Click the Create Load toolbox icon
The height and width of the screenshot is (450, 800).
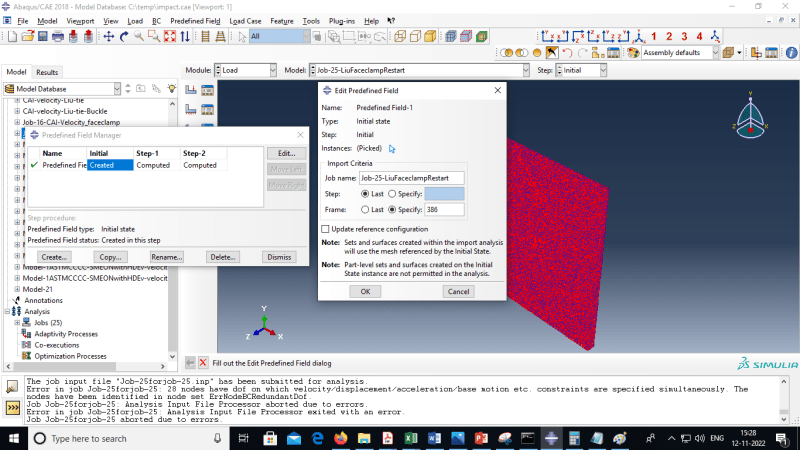tap(191, 90)
